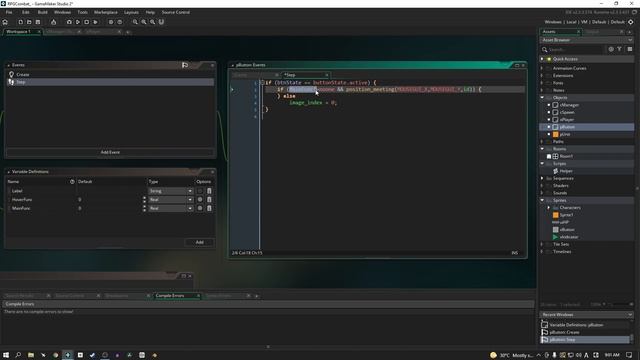Edit the HoverFunc default value field
Image resolution: width=640 pixels, height=360 pixels.
pos(108,200)
